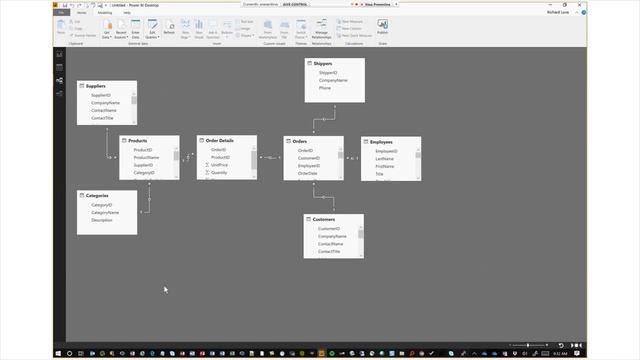Viewport: 640px width, 360px height.
Task: Select Phone field in the Shippers table
Action: point(325,88)
